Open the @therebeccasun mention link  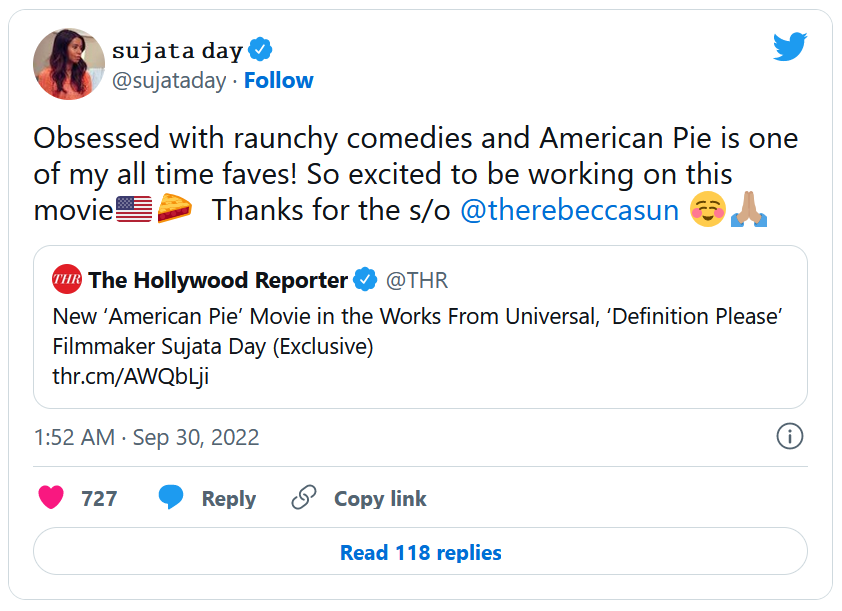pyautogui.click(x=569, y=211)
